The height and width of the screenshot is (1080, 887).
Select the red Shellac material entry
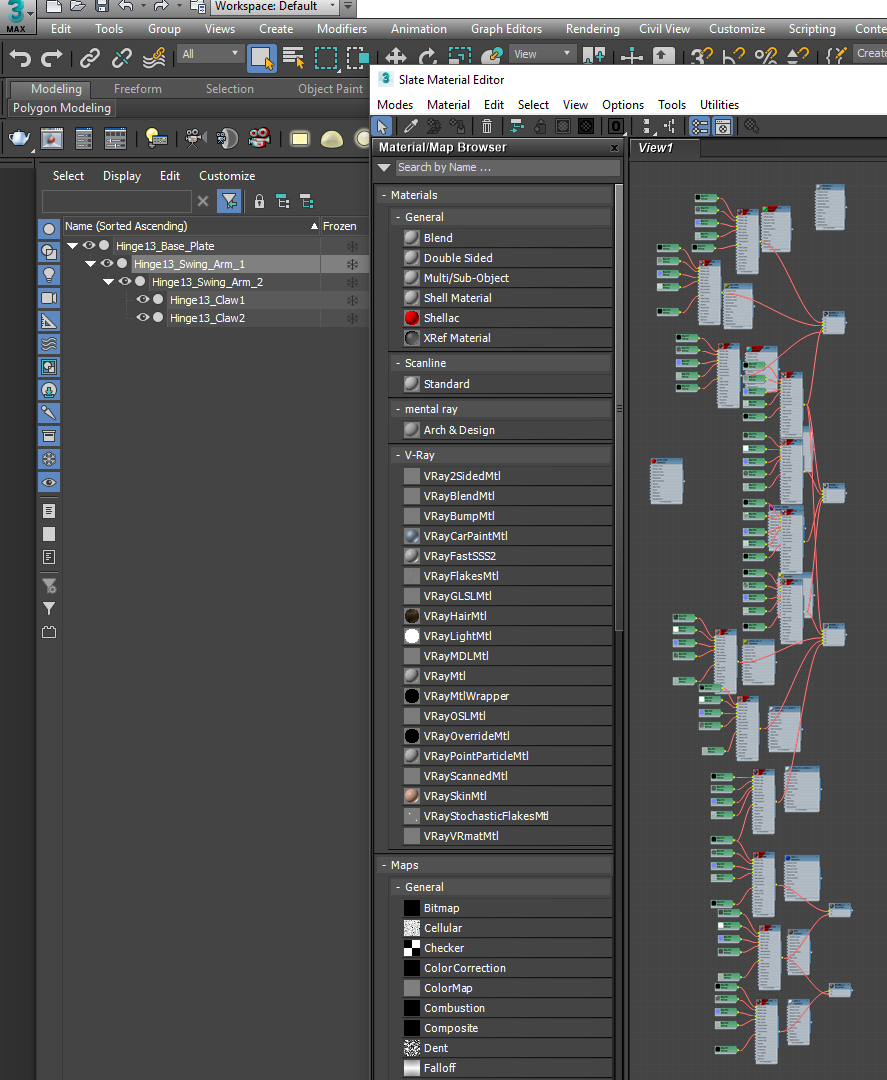tap(507, 318)
